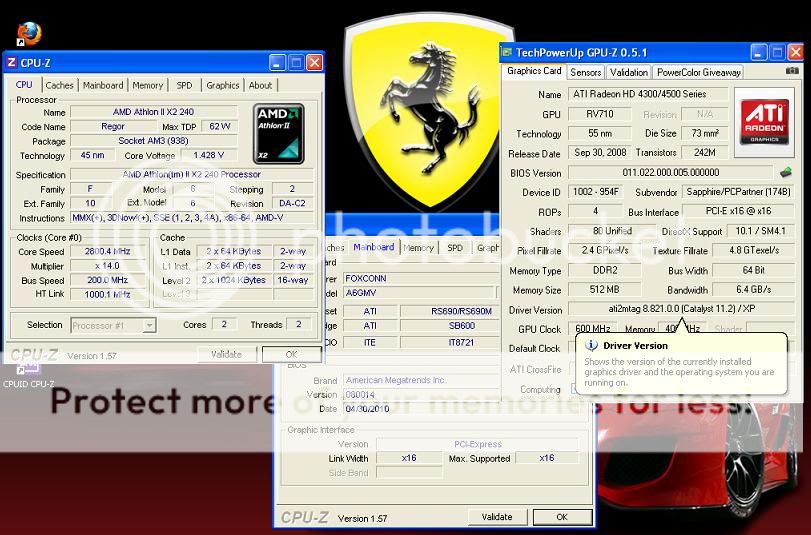Select Mainboard tab in the rear CPU-Z window

pyautogui.click(x=373, y=247)
